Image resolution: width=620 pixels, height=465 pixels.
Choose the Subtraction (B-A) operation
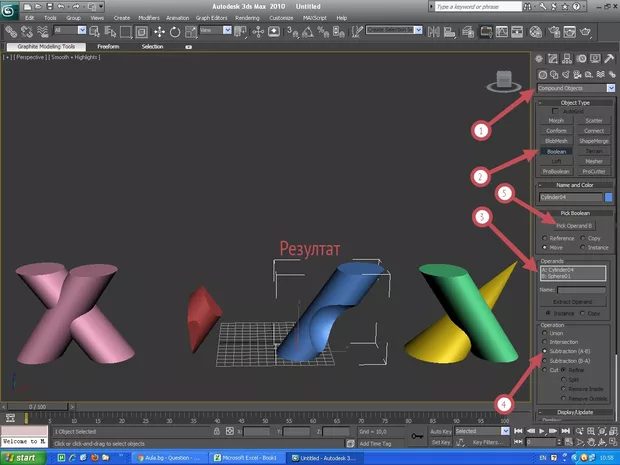(x=542, y=360)
